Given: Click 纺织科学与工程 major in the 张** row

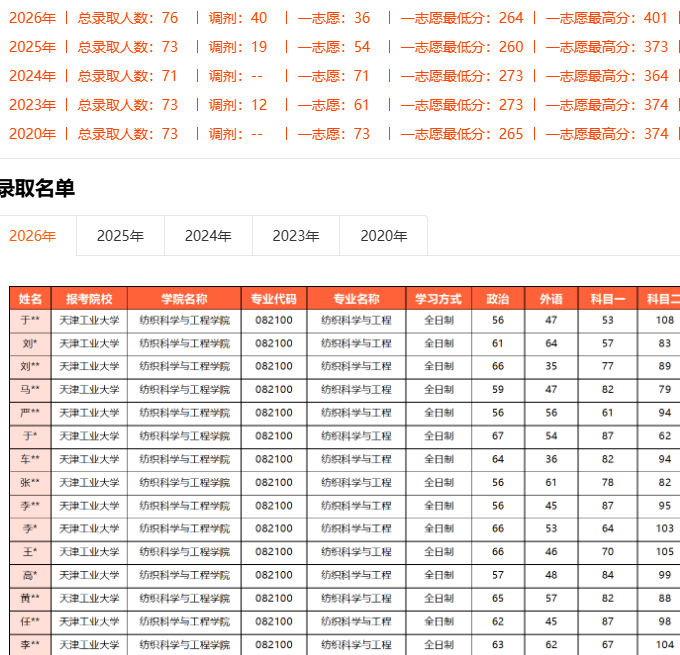Looking at the screenshot, I should click(356, 483).
